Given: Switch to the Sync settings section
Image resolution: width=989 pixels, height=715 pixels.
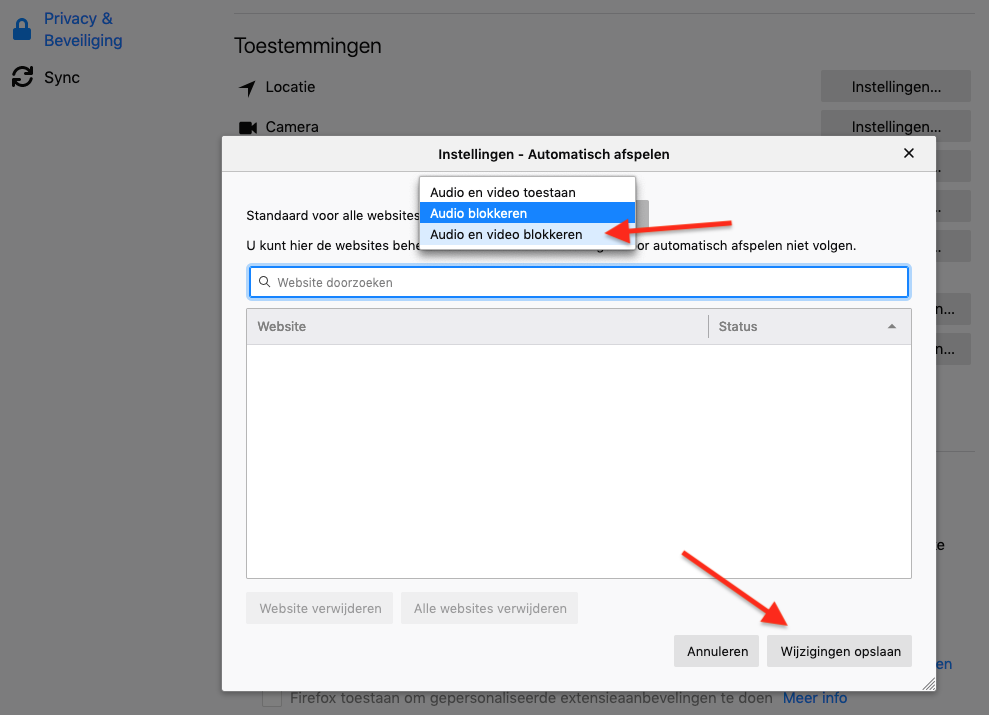Looking at the screenshot, I should [62, 77].
